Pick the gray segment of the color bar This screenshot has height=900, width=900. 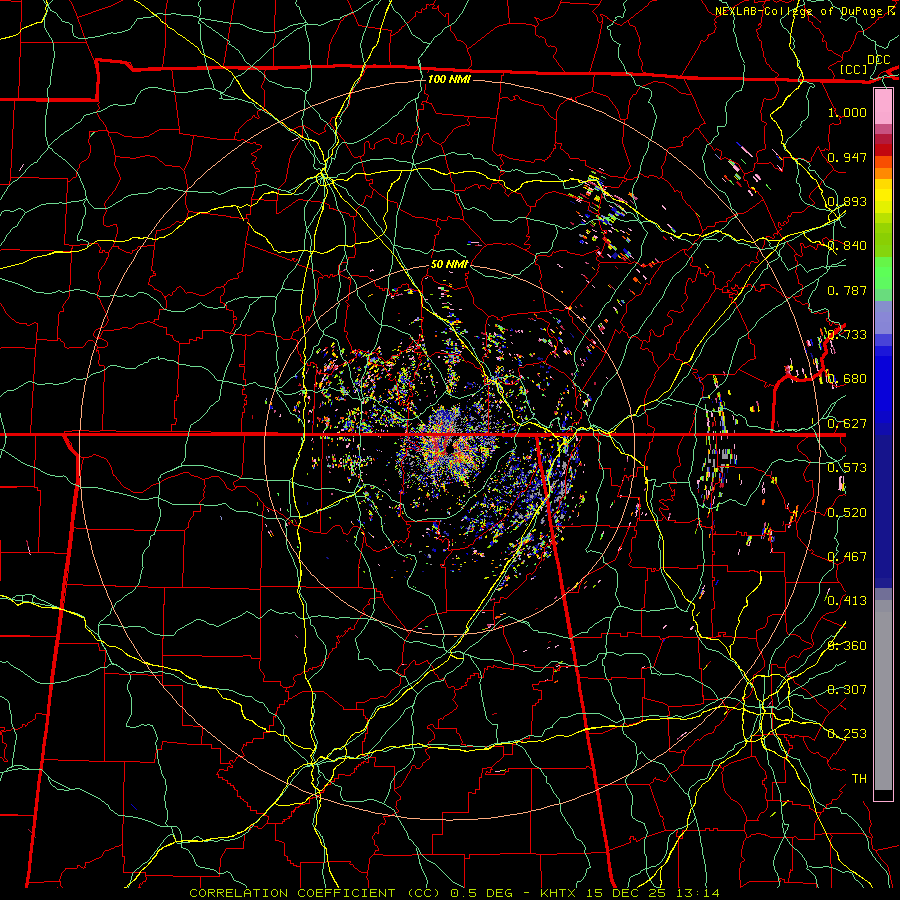[x=883, y=695]
